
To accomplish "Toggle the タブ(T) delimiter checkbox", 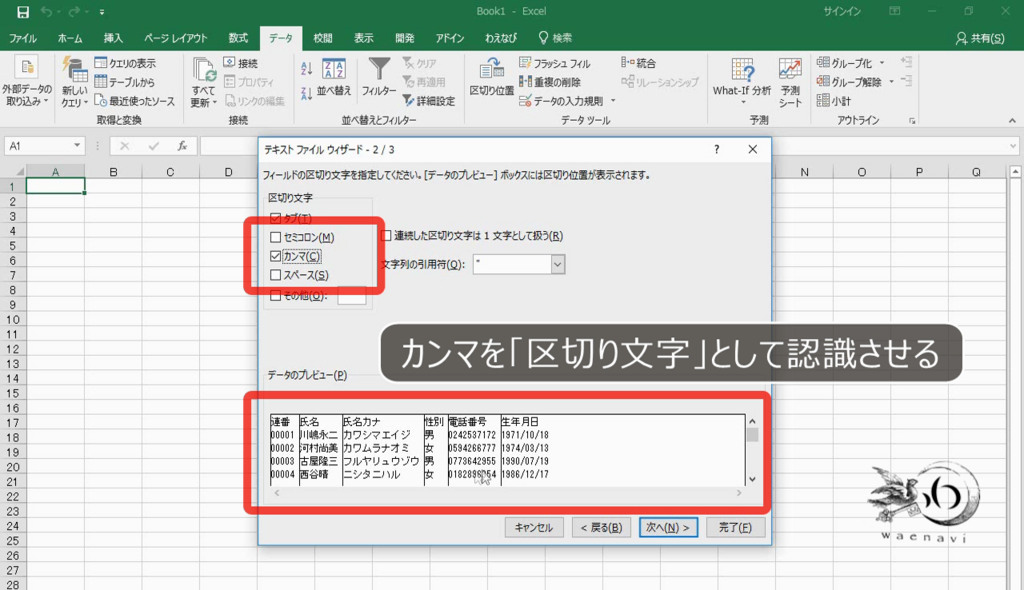I will point(276,218).
